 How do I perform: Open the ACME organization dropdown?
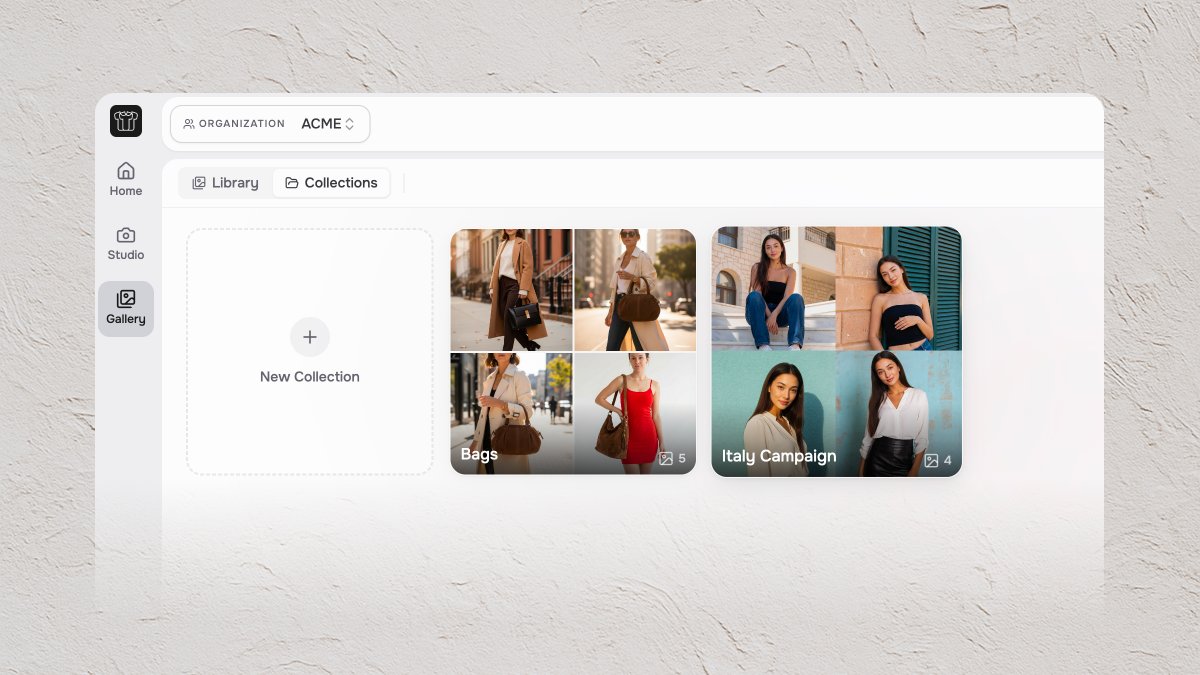(x=270, y=124)
